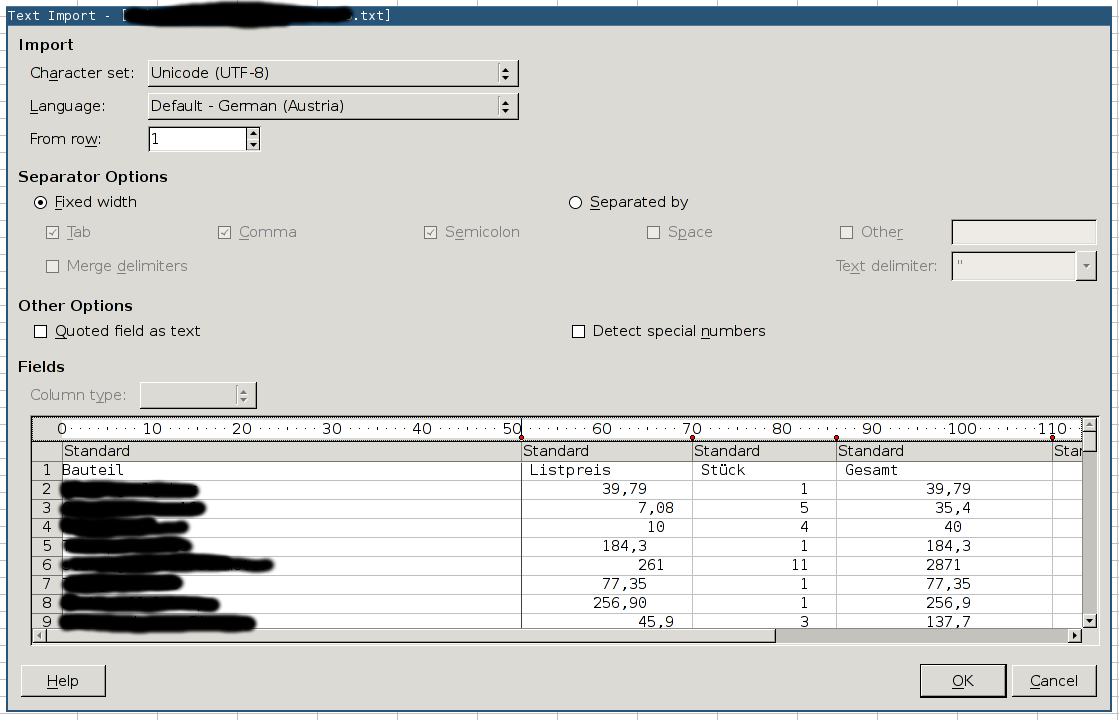Click the preview scroll up arrow
The height and width of the screenshot is (720, 1119).
(1089, 425)
